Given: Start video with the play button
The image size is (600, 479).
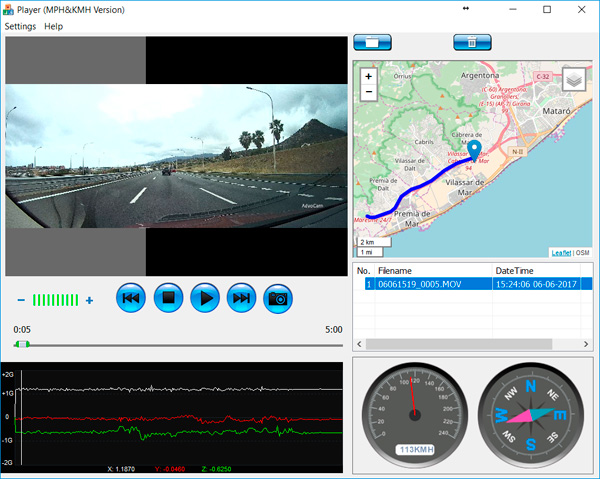Looking at the screenshot, I should [x=204, y=298].
